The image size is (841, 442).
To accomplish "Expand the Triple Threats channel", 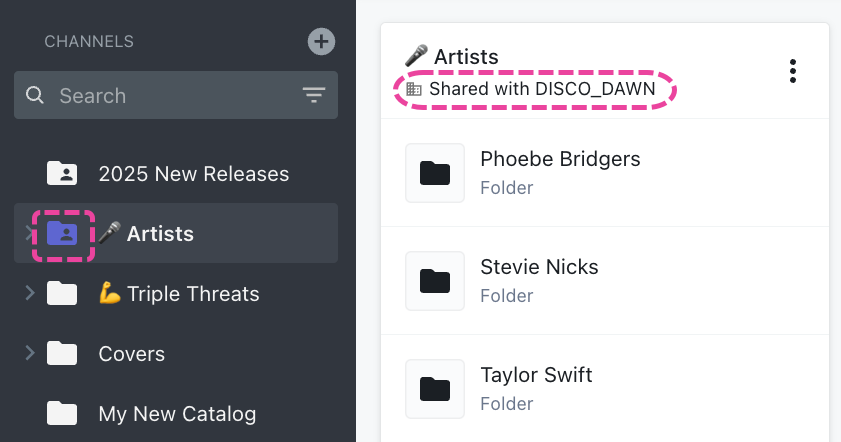I will (x=30, y=293).
